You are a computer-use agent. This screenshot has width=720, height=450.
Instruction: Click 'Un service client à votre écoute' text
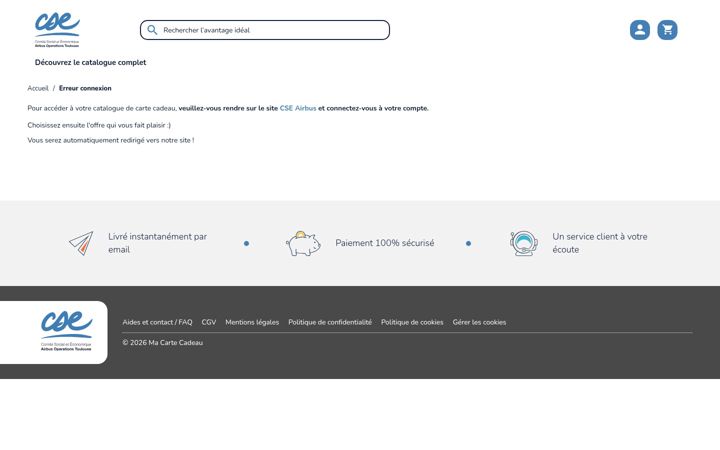[600, 243]
